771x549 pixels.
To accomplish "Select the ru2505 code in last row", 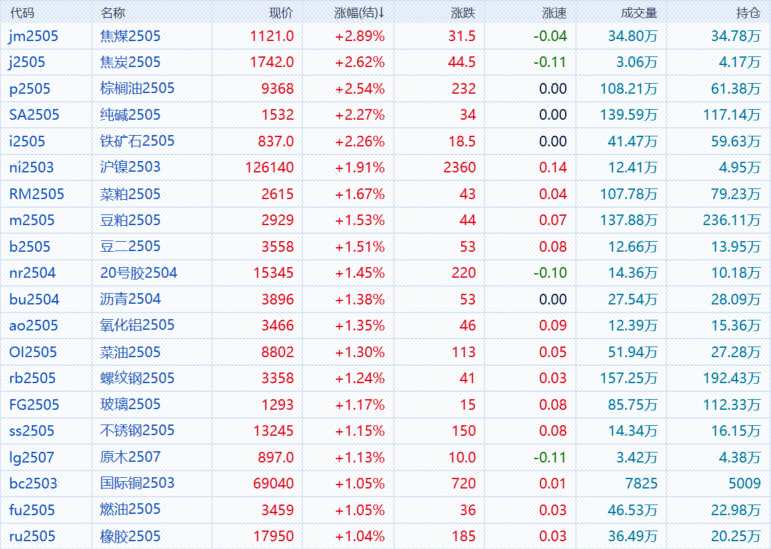I will pos(32,536).
